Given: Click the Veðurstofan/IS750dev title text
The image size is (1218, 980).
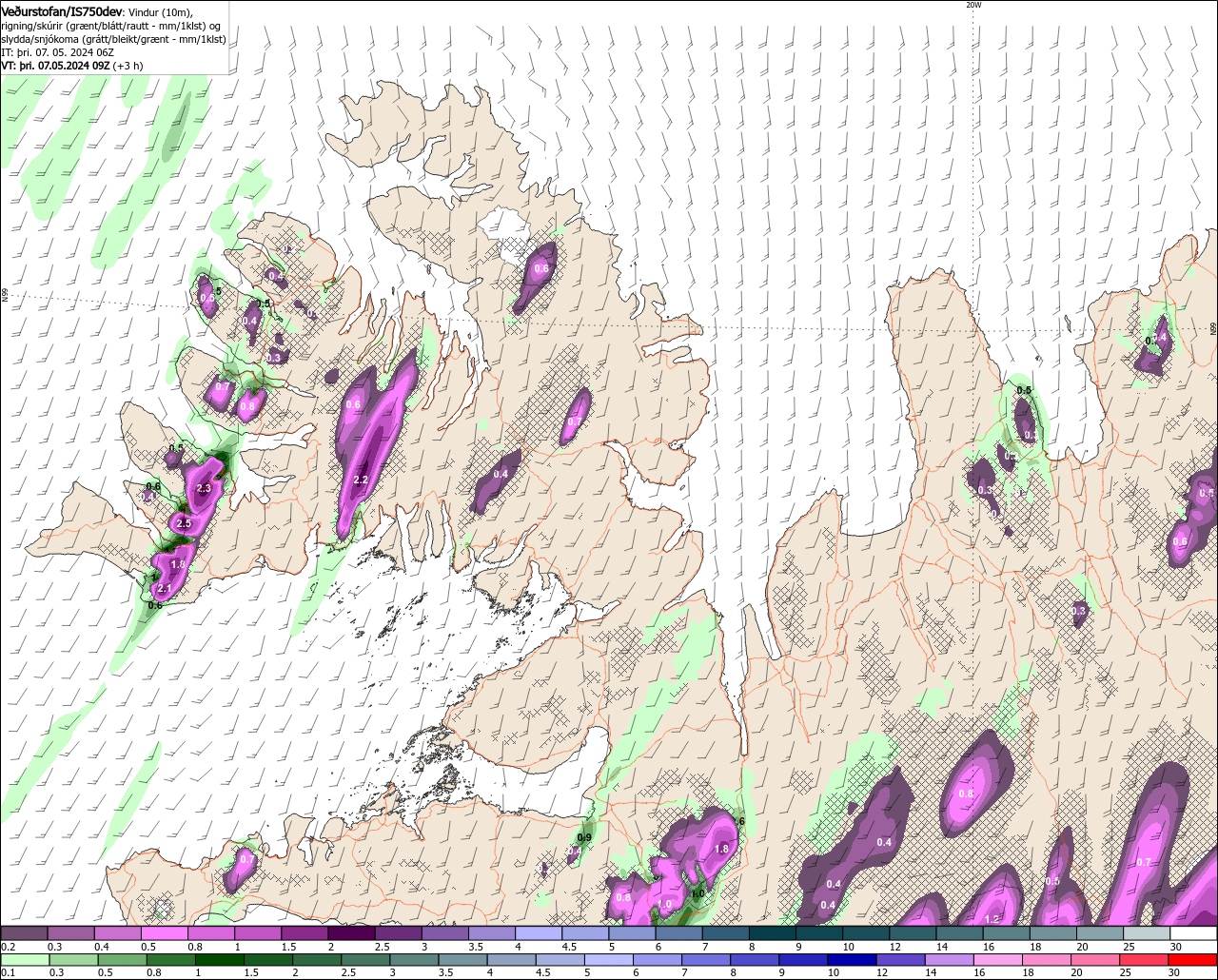Looking at the screenshot, I should pos(62,10).
